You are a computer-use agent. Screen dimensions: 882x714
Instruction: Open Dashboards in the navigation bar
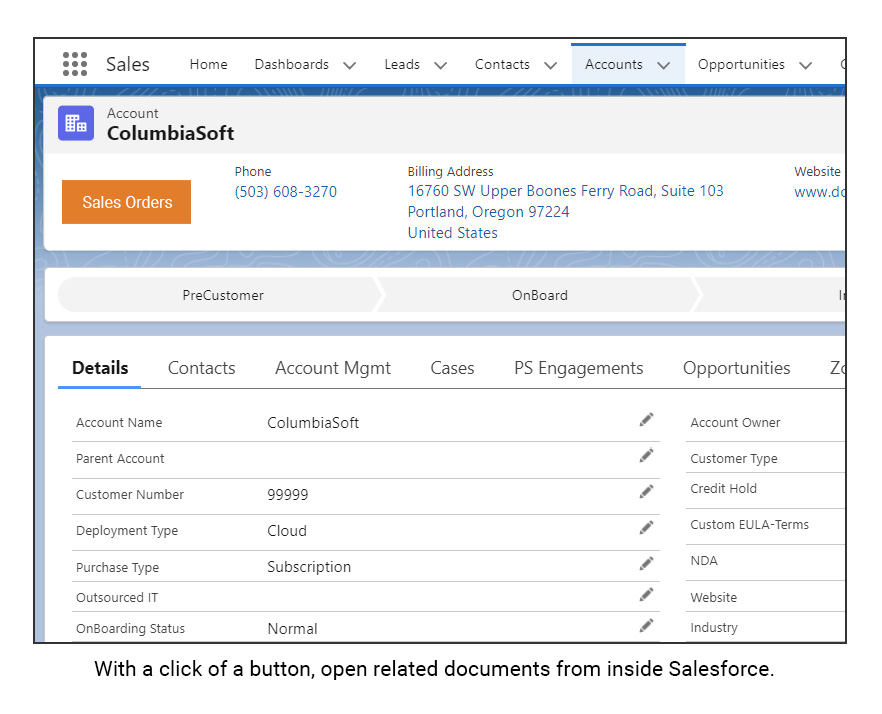coord(291,64)
